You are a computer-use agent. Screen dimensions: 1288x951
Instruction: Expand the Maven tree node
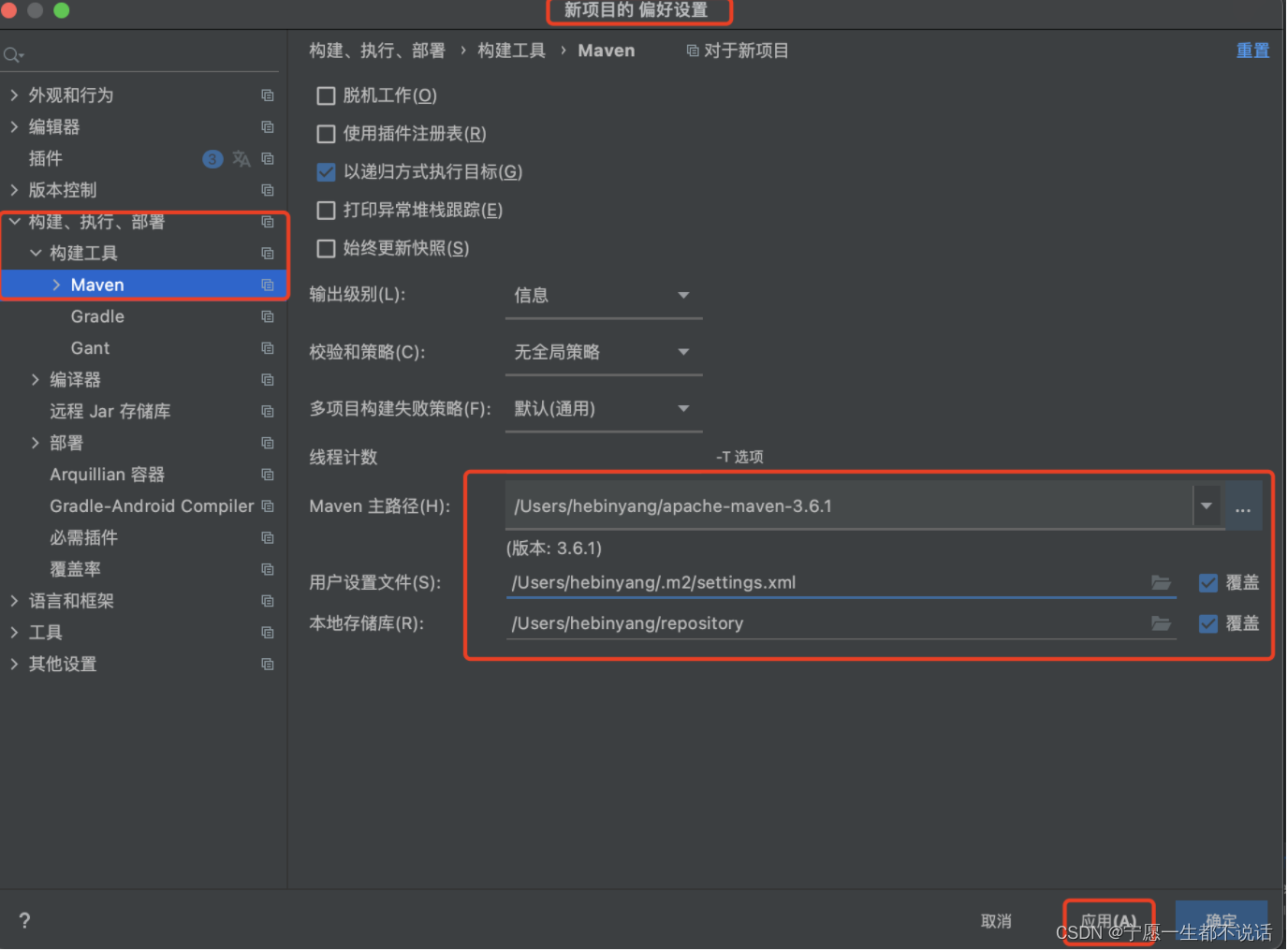tap(56, 285)
